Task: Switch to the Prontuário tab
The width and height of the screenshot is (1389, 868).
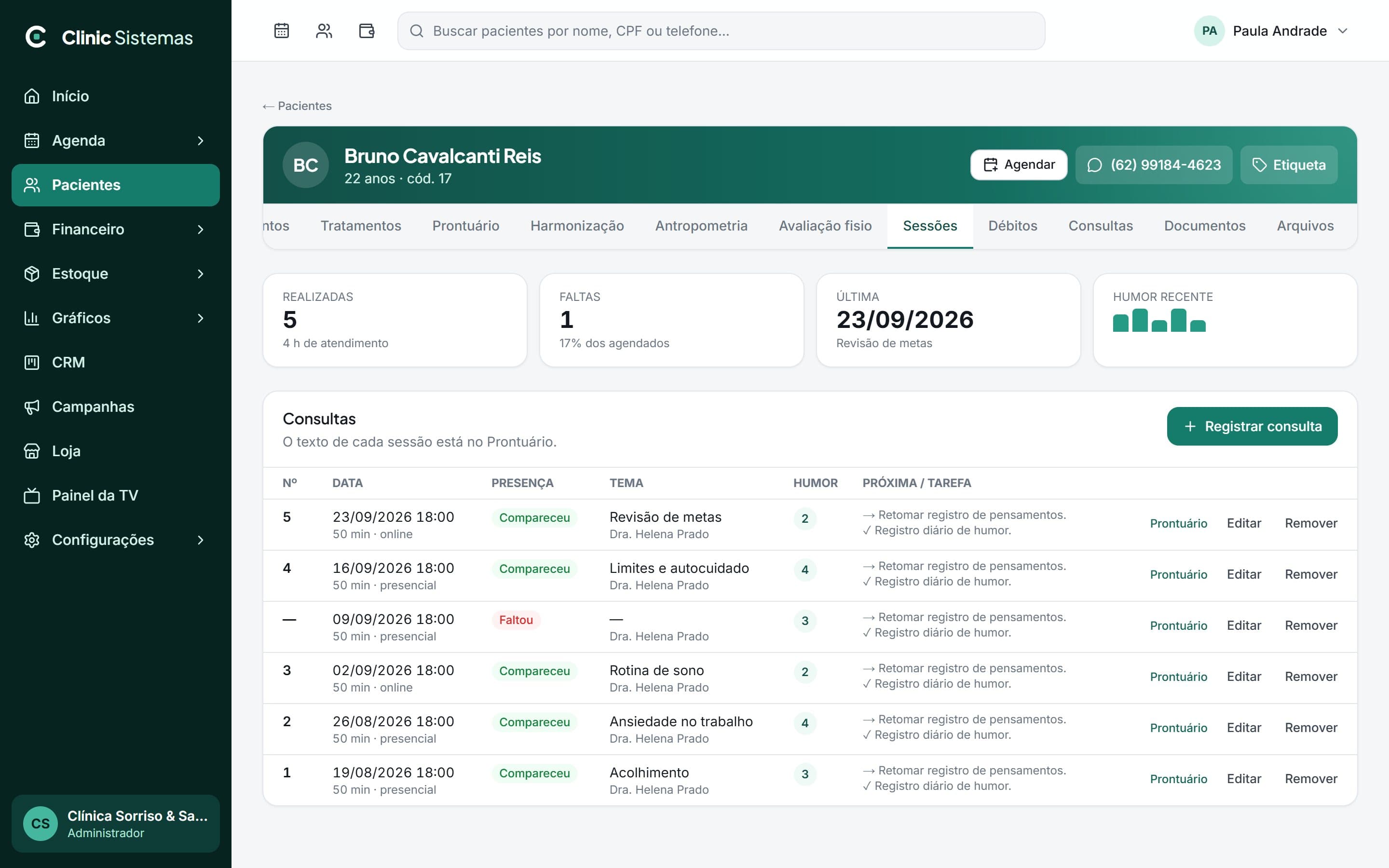Action: point(465,226)
